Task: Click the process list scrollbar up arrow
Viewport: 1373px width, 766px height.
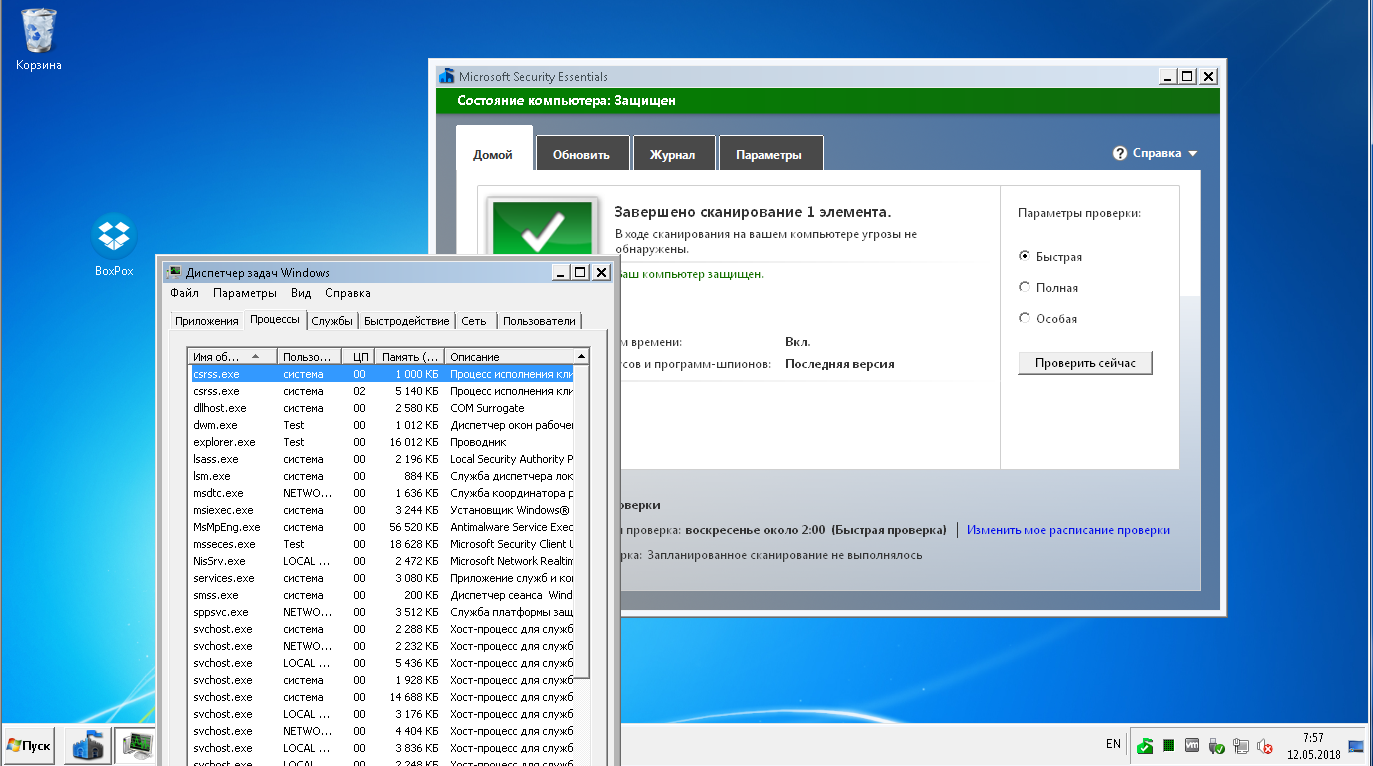Action: click(x=581, y=356)
